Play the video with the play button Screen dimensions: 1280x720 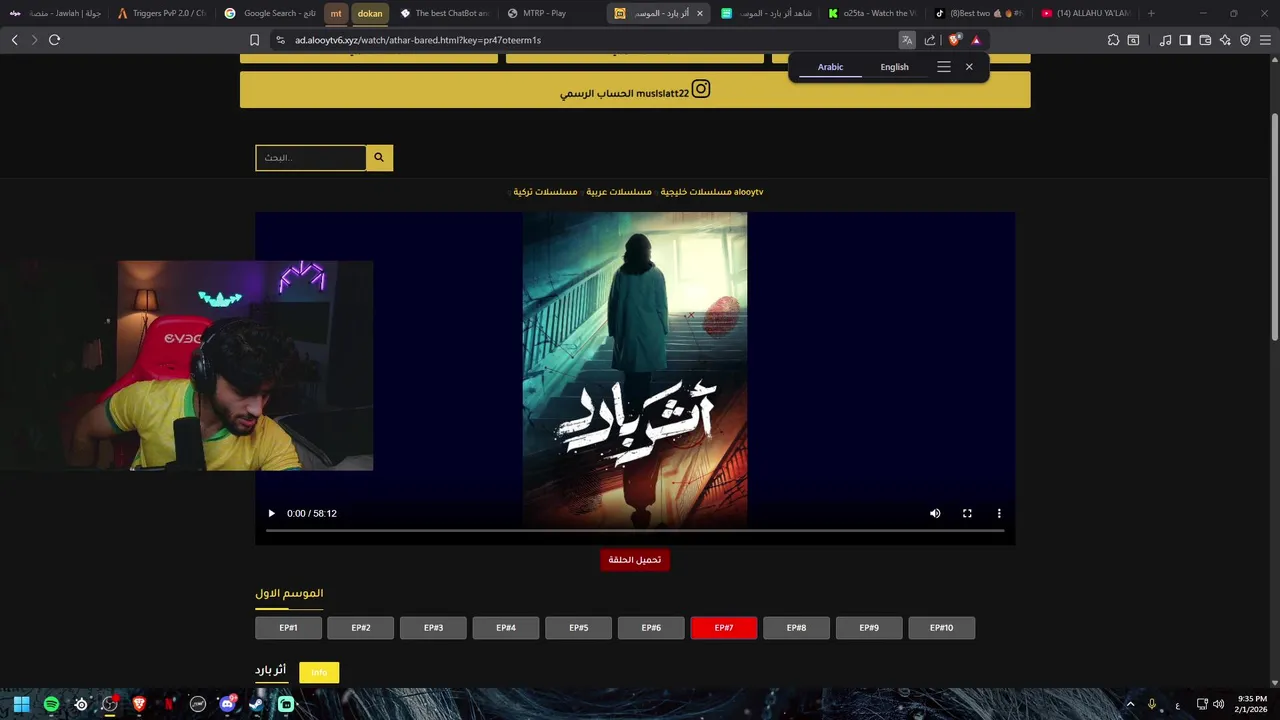pos(271,513)
